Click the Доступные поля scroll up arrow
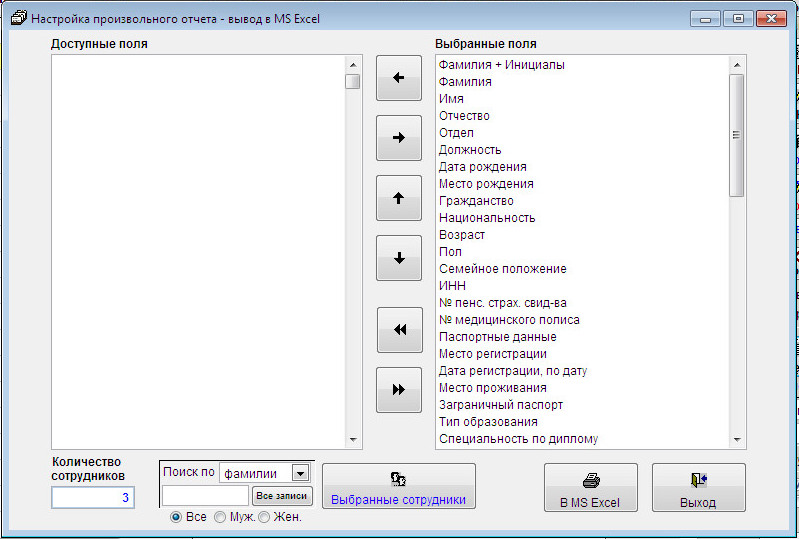Viewport: 799px width, 539px height. pos(353,65)
